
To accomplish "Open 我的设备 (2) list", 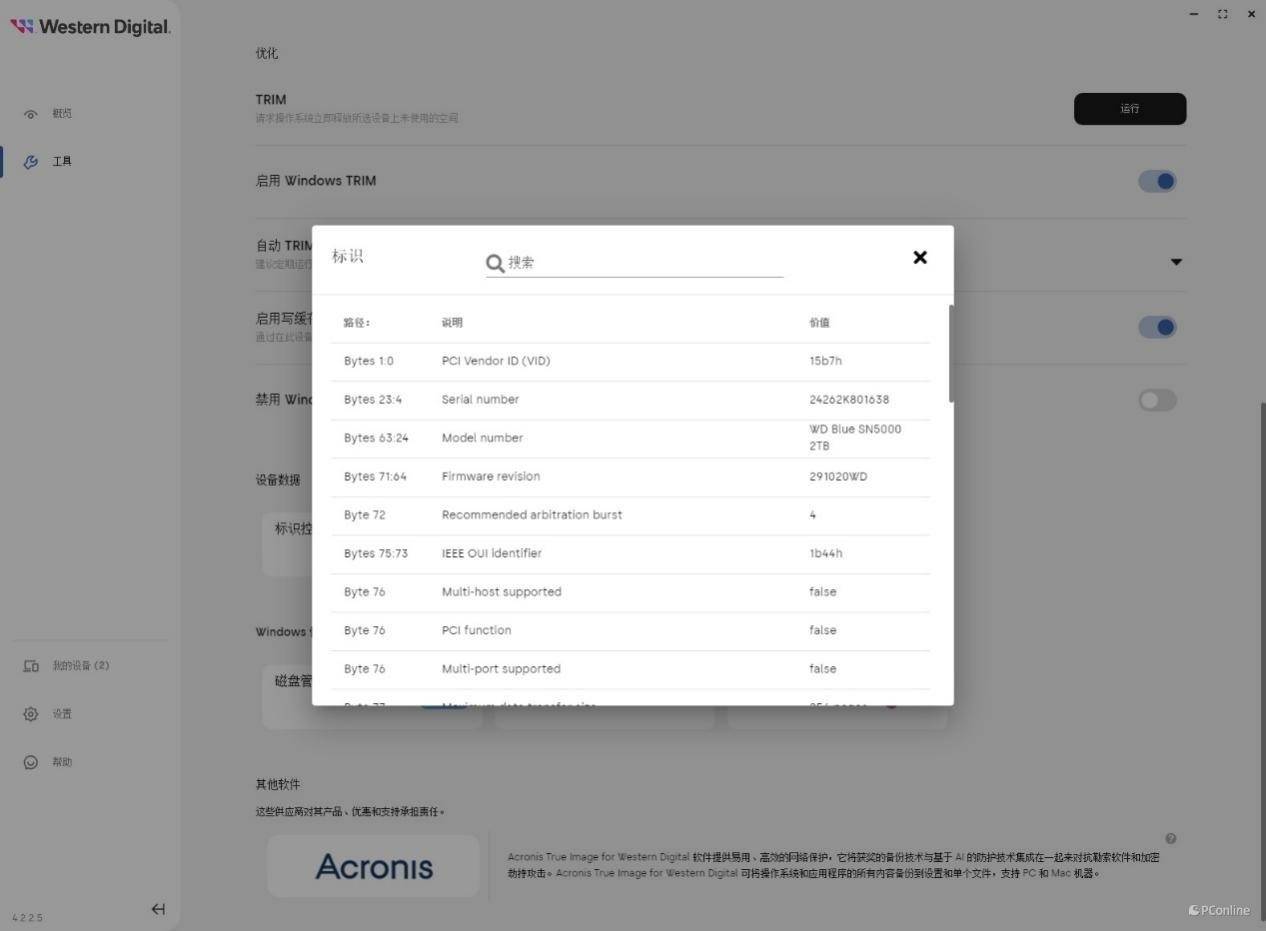I will click(x=81, y=666).
